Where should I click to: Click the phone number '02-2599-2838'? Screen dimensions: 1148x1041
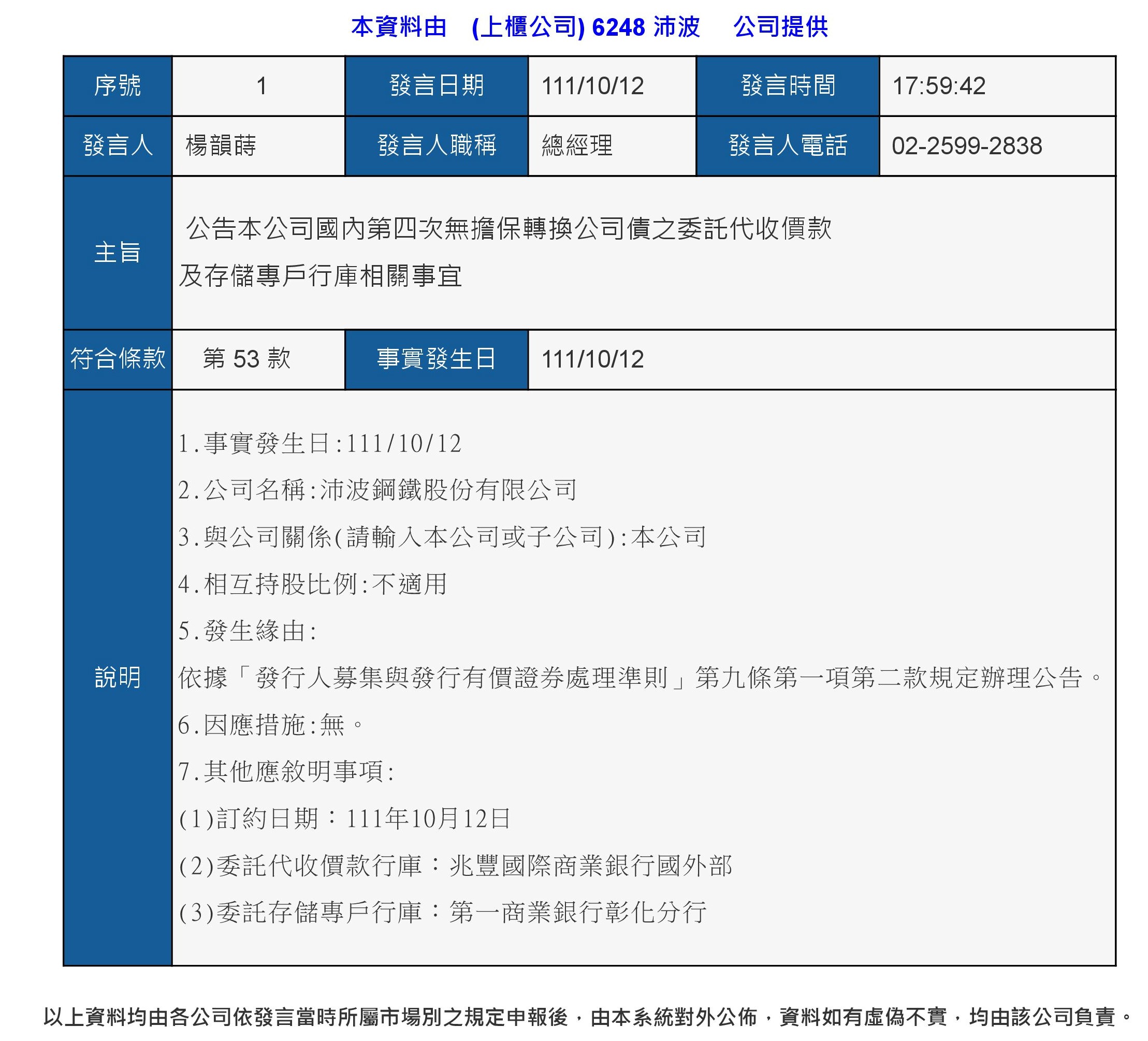(x=967, y=145)
